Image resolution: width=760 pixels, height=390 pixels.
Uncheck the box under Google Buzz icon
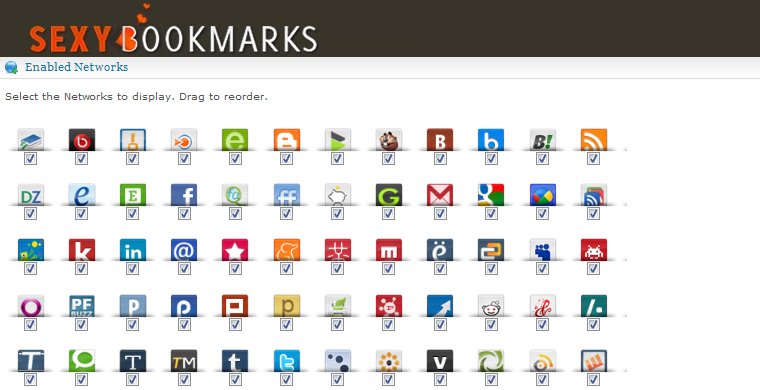[x=542, y=214]
